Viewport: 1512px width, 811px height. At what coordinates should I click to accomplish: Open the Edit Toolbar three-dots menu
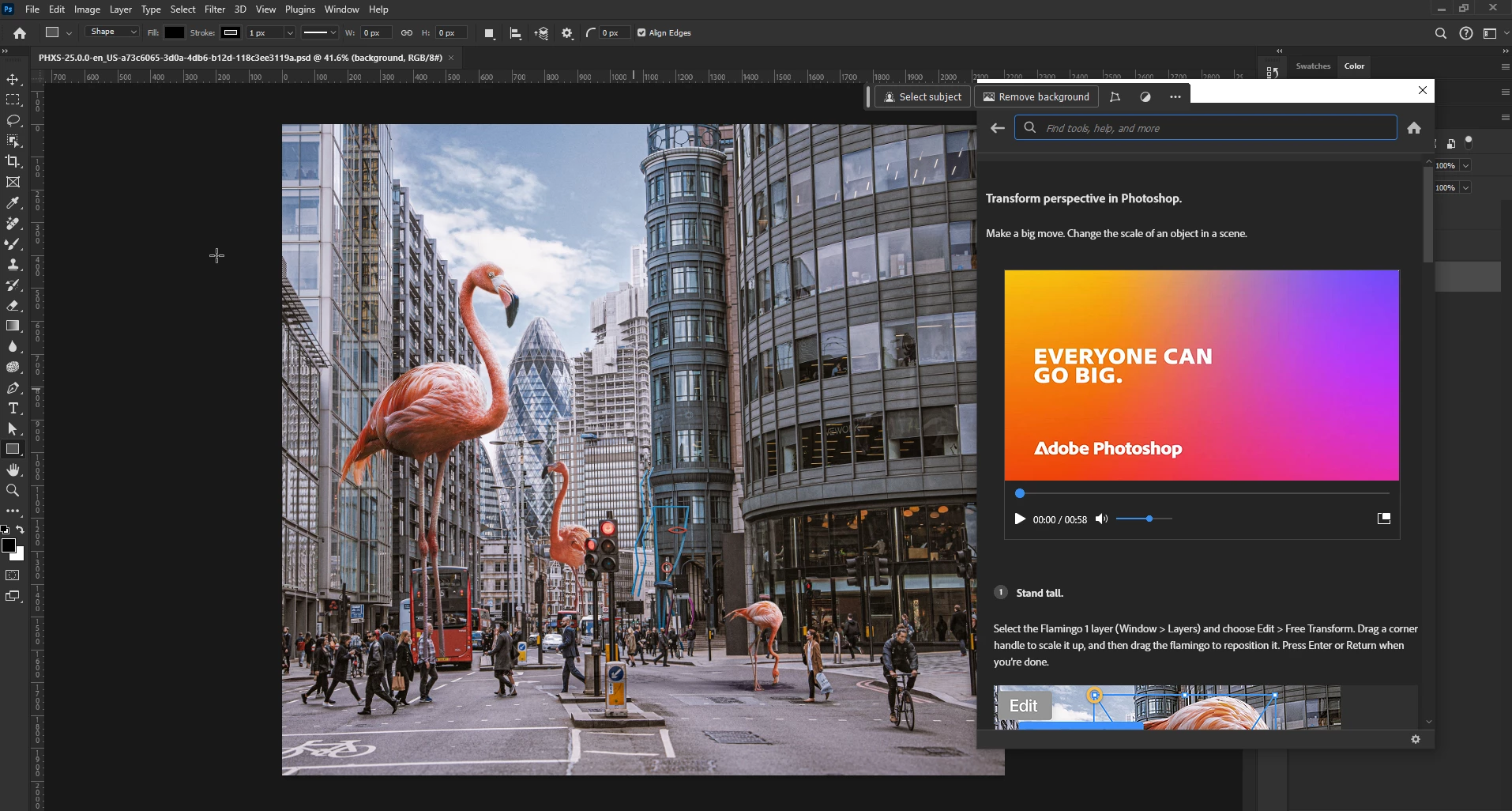(x=13, y=511)
